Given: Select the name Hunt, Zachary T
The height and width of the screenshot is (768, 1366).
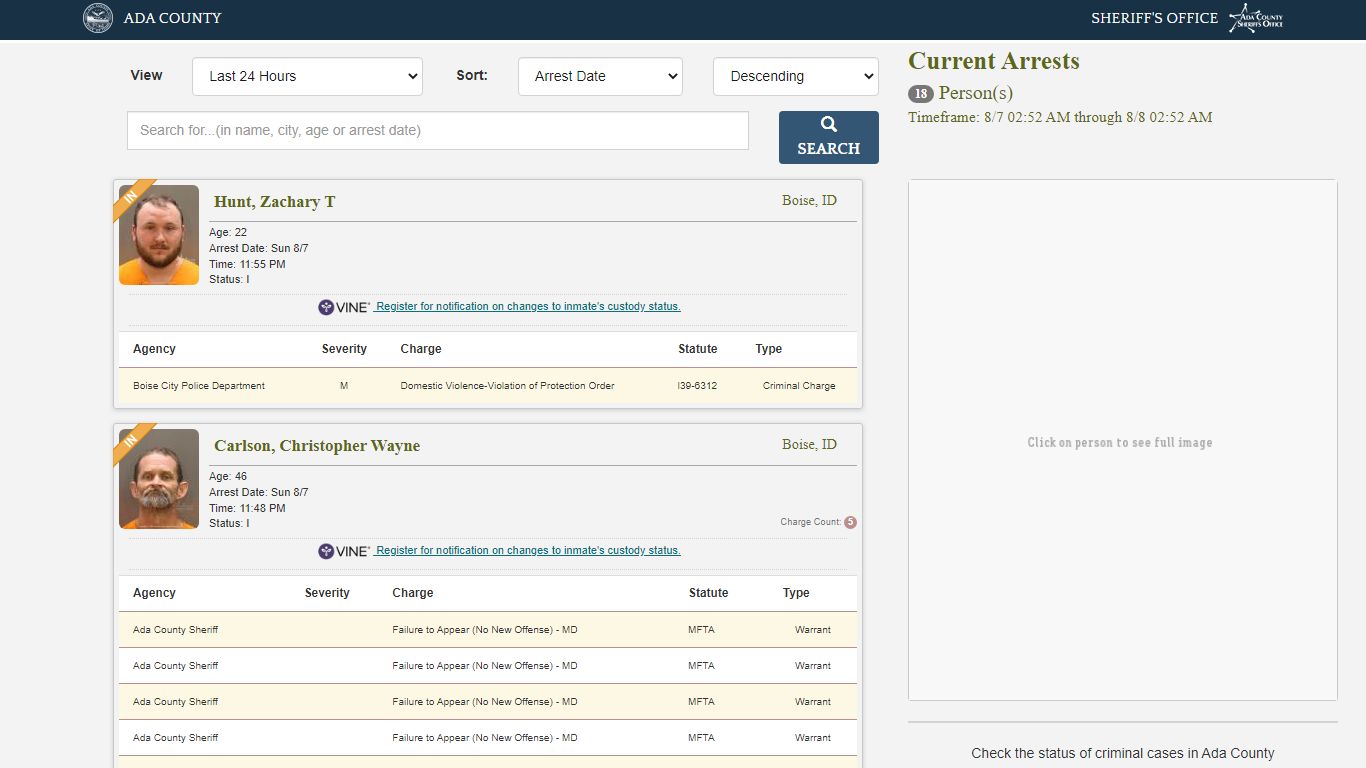Looking at the screenshot, I should (275, 202).
